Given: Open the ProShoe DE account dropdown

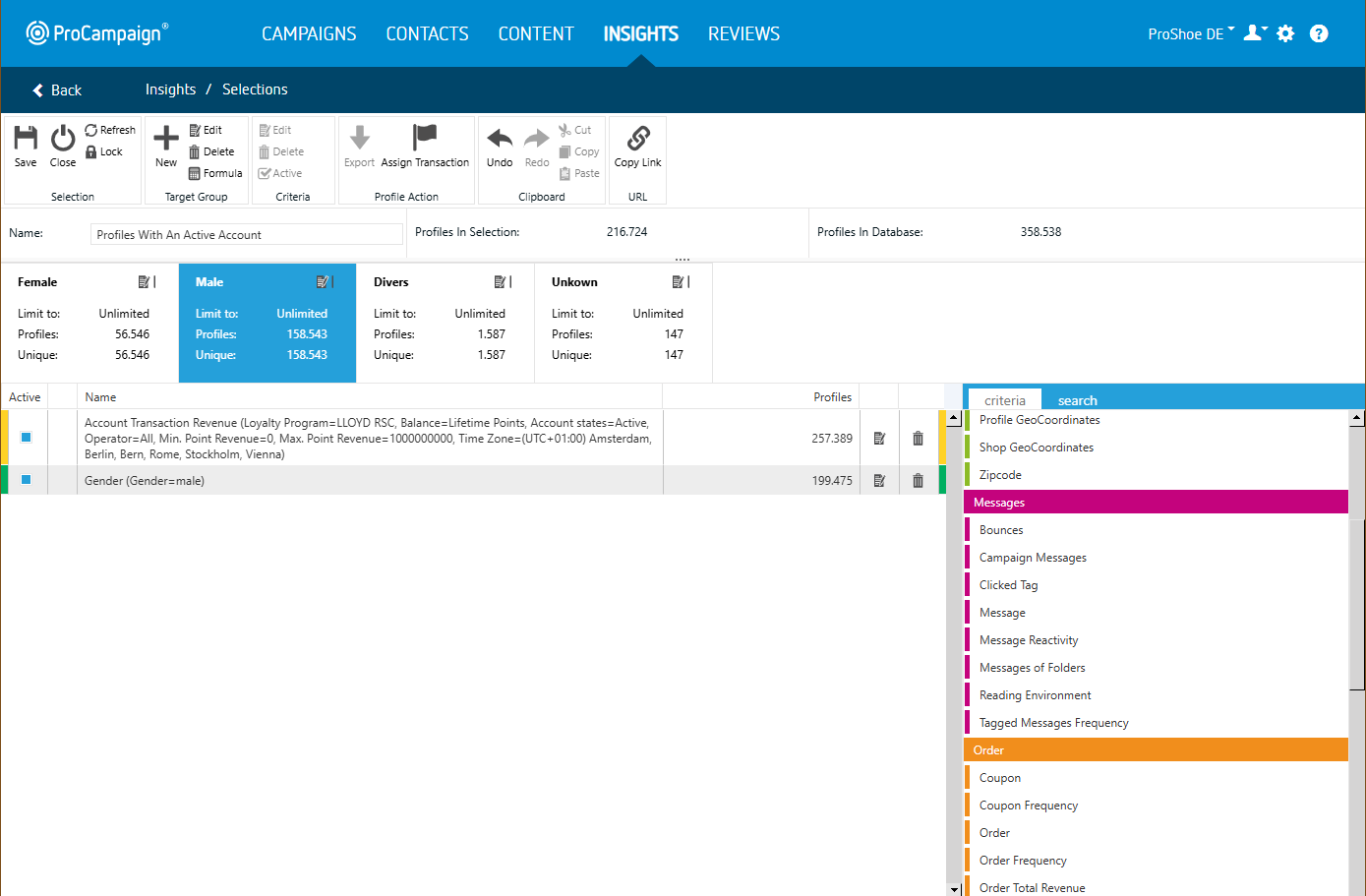Looking at the screenshot, I should pos(1191,33).
